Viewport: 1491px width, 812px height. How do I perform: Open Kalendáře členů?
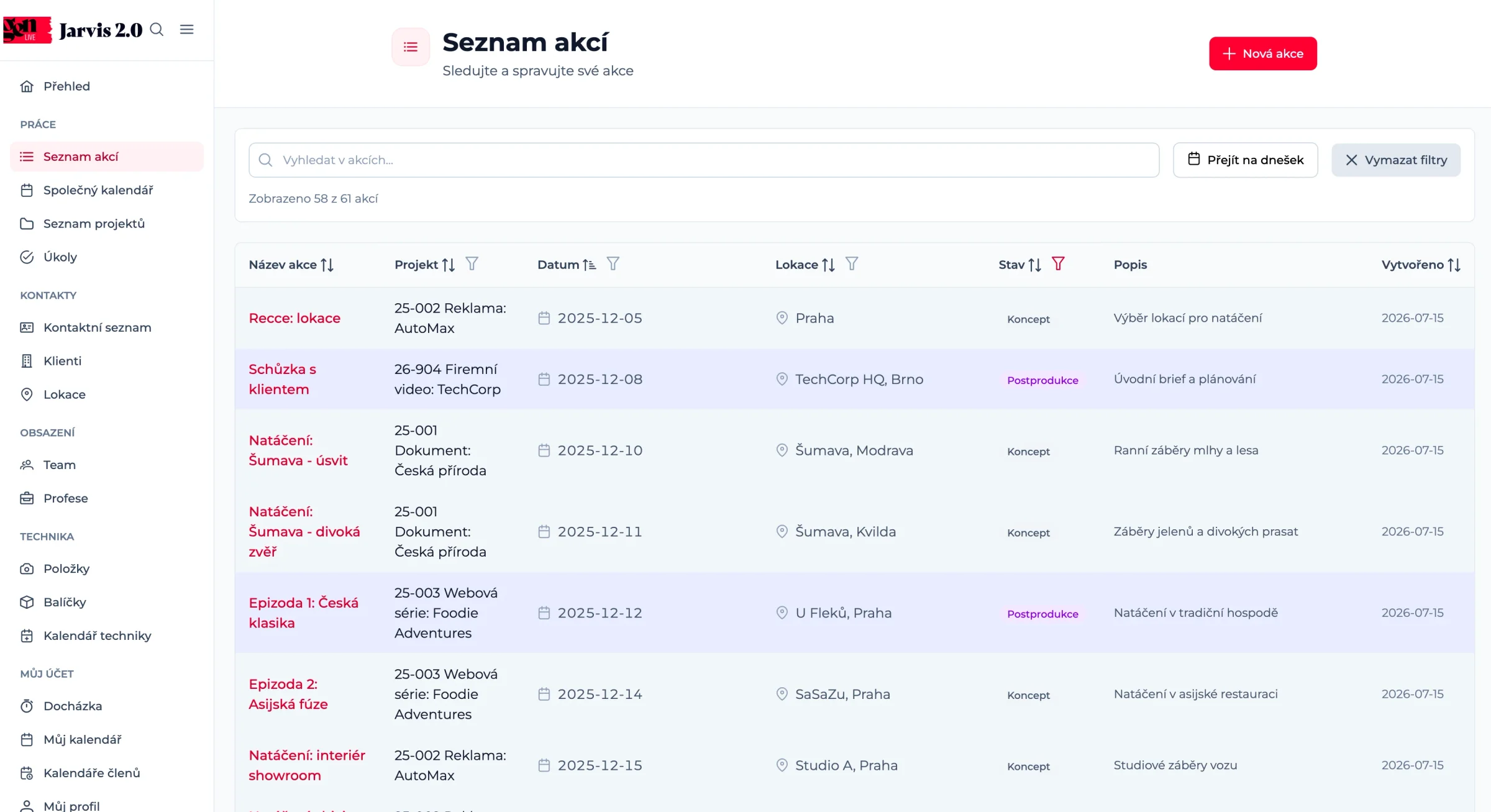click(x=107, y=773)
